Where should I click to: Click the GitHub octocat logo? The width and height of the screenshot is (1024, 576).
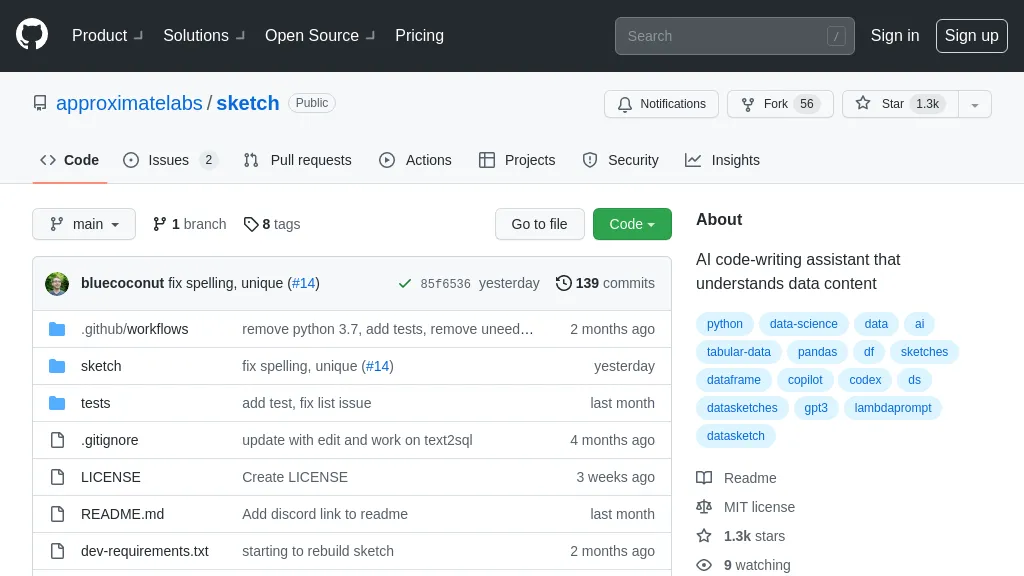tap(31, 33)
